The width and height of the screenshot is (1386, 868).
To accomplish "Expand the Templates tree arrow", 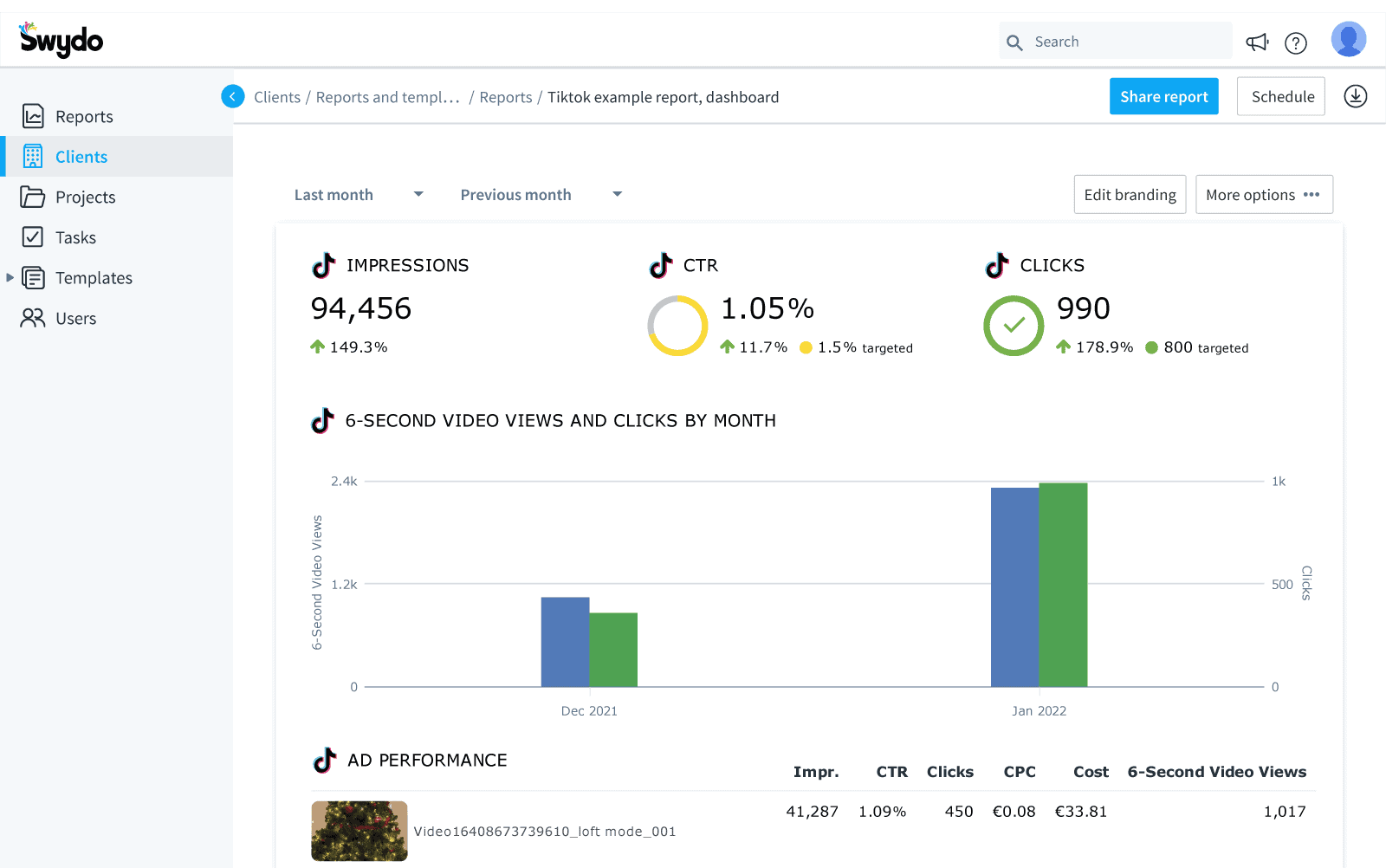I will click(10, 277).
